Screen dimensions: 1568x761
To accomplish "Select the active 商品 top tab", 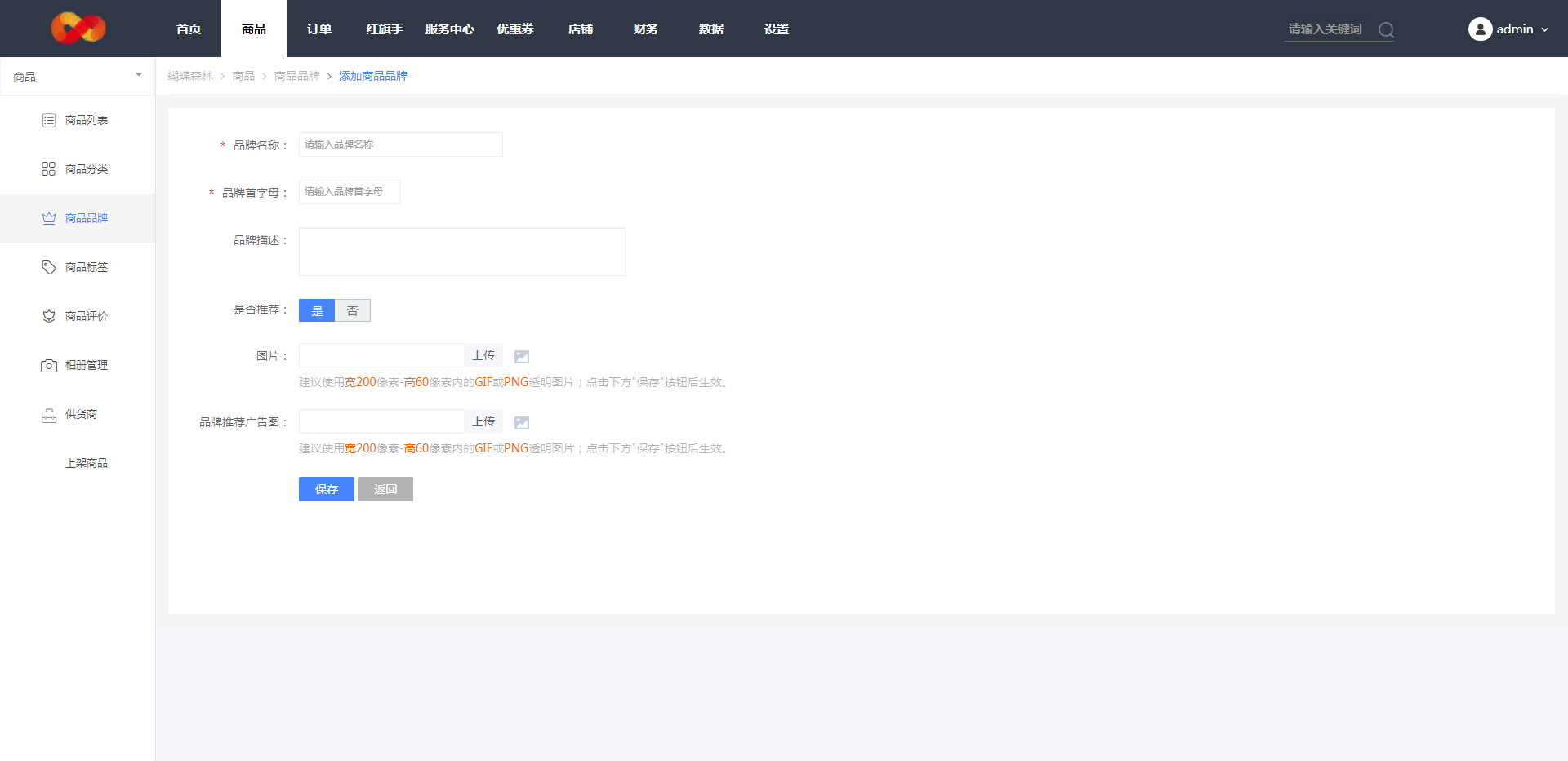I will click(254, 29).
